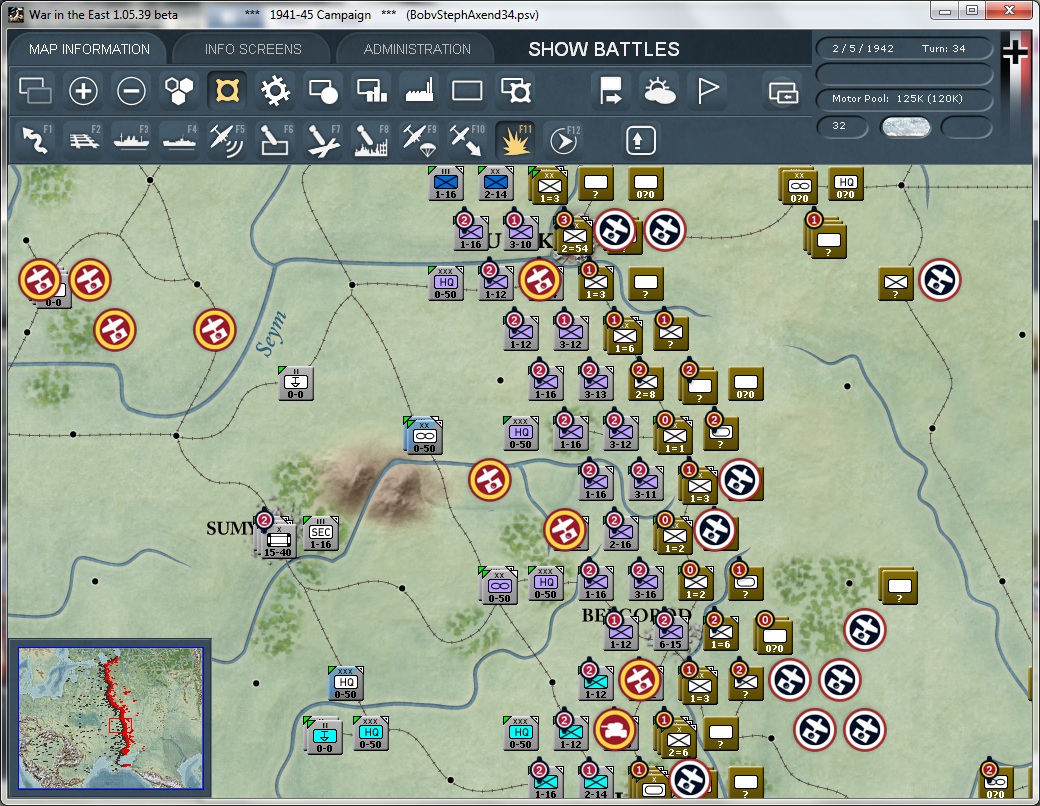Screen dimensions: 1040x806
Task: Select the 15-40 unit stack at Sumy
Action: 277,539
